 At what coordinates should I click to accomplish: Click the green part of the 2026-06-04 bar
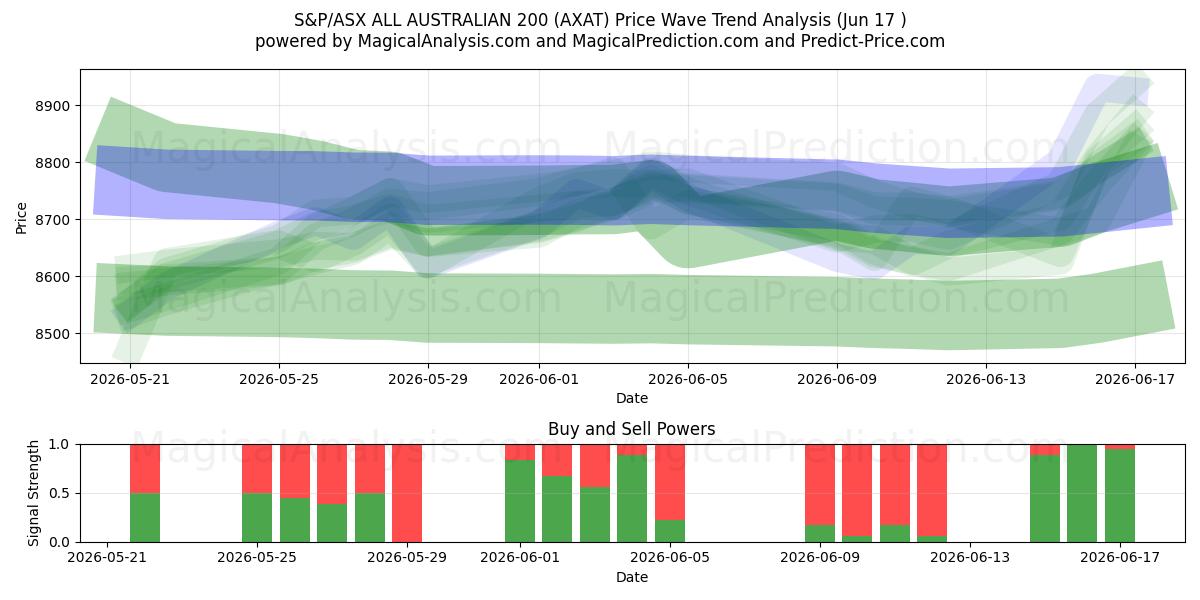[x=632, y=499]
